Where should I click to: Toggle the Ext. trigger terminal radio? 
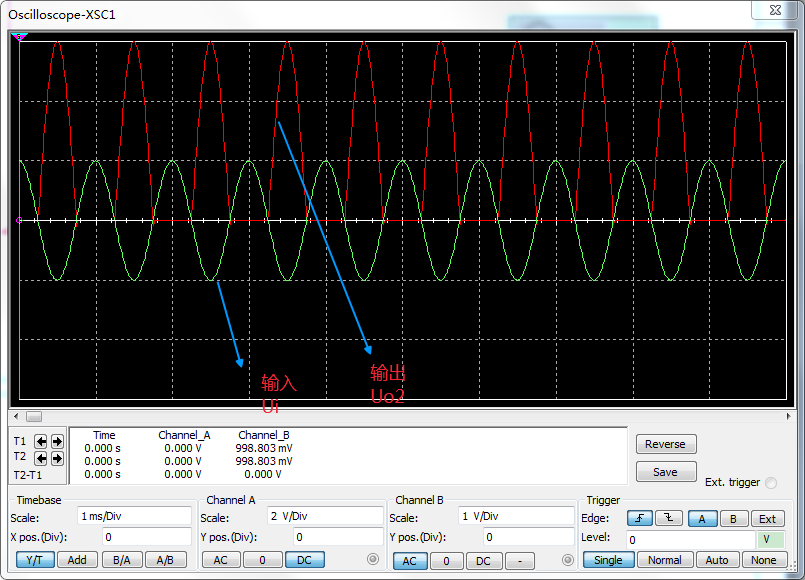(x=770, y=483)
